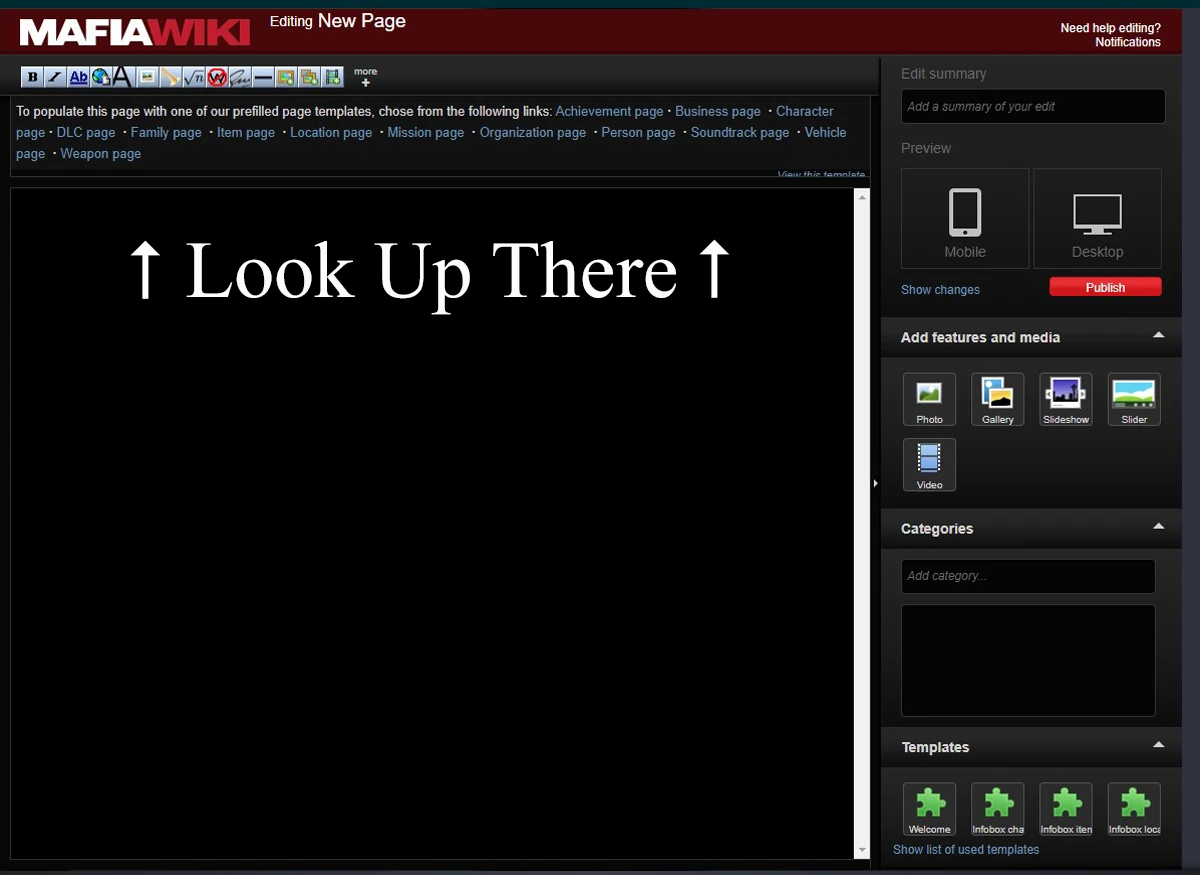This screenshot has width=1200, height=875.
Task: Insert signature with timestamp icon
Action: tap(239, 77)
